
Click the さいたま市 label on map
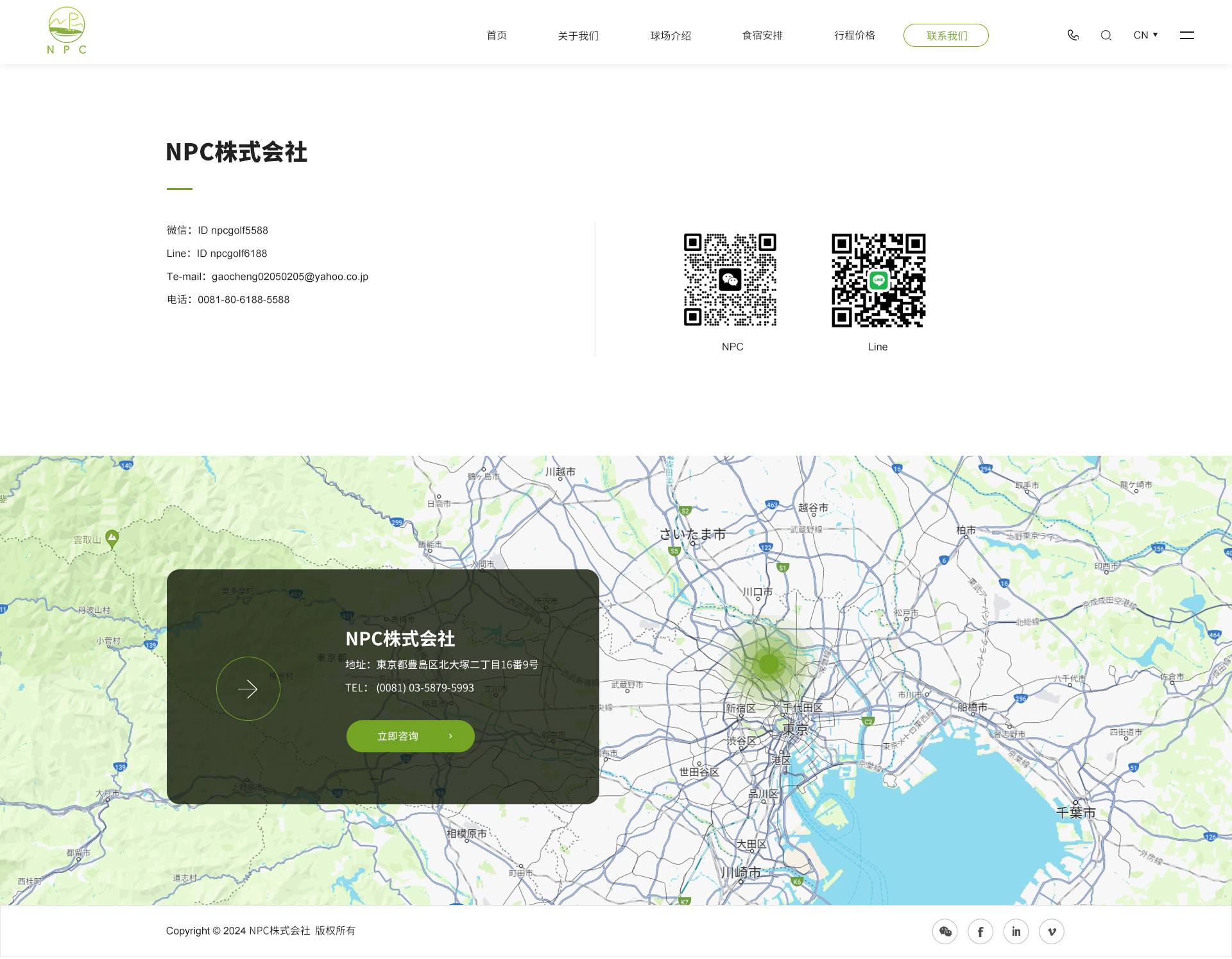692,534
